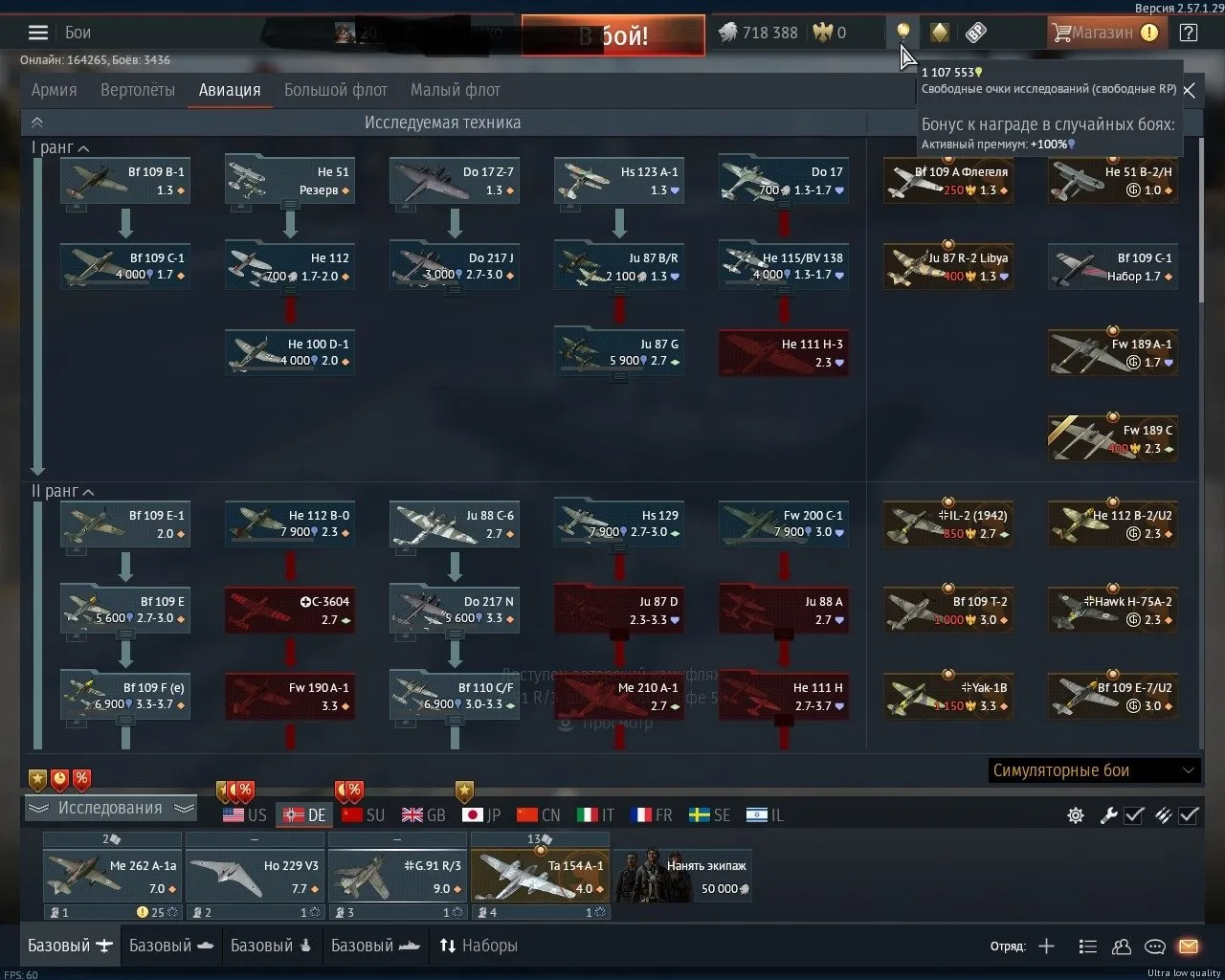Open the Симуляторные бои game mode dropdown

(1094, 770)
